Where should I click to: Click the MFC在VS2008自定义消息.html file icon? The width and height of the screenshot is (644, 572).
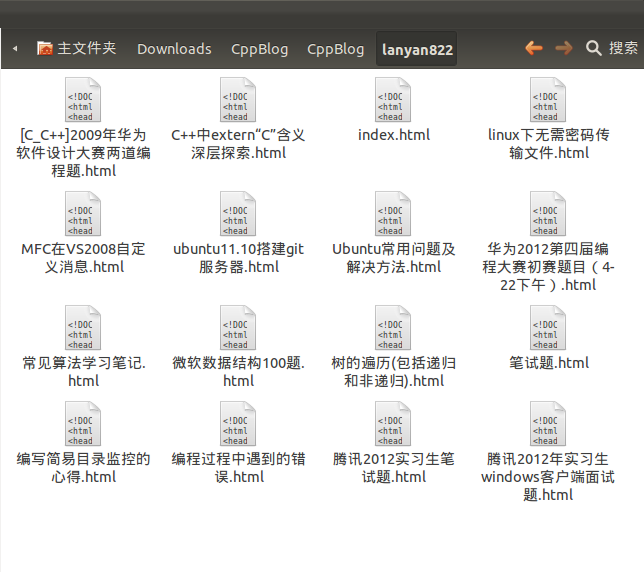pos(83,215)
